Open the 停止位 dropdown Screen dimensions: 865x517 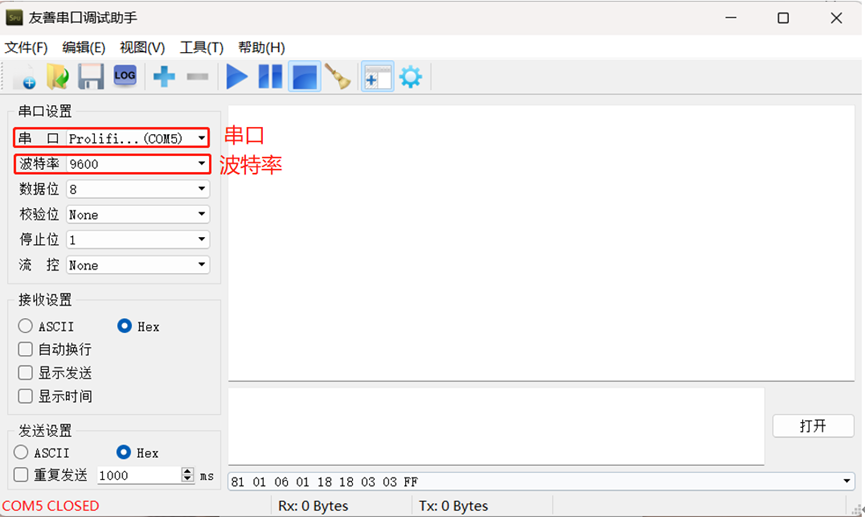point(137,239)
